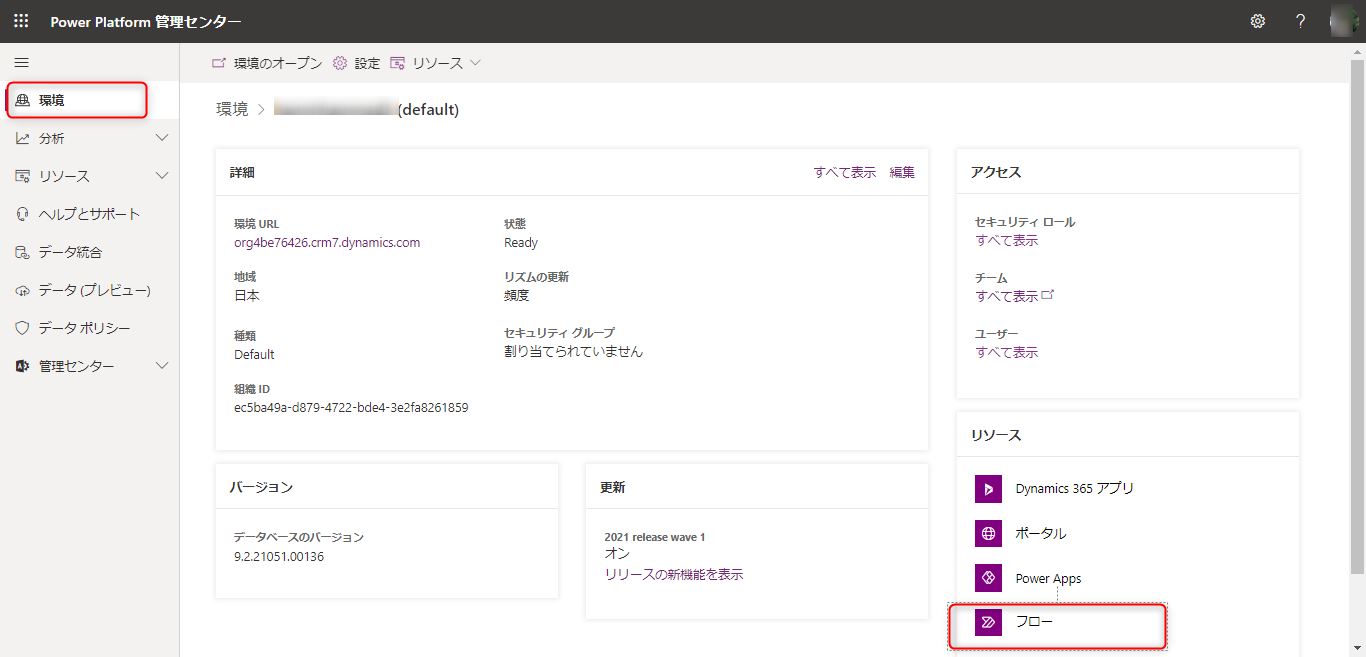1366x657 pixels.
Task: Click the 種類 value Default
Action: click(x=254, y=355)
